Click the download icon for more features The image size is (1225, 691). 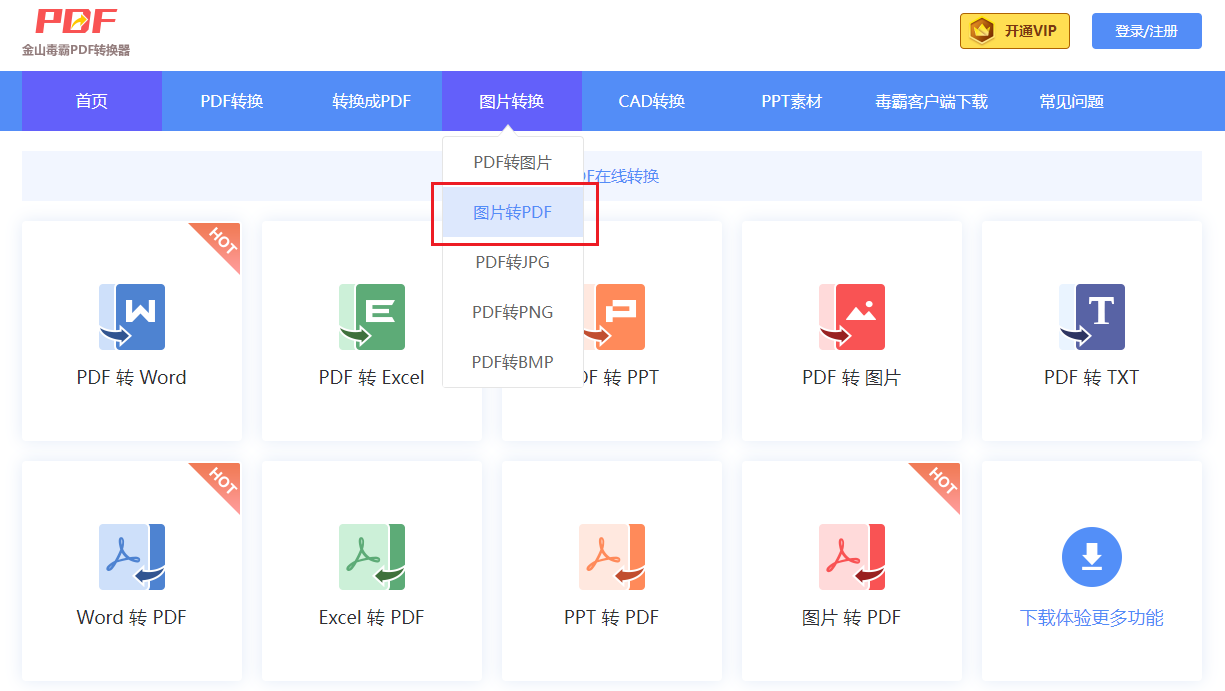pyautogui.click(x=1091, y=557)
